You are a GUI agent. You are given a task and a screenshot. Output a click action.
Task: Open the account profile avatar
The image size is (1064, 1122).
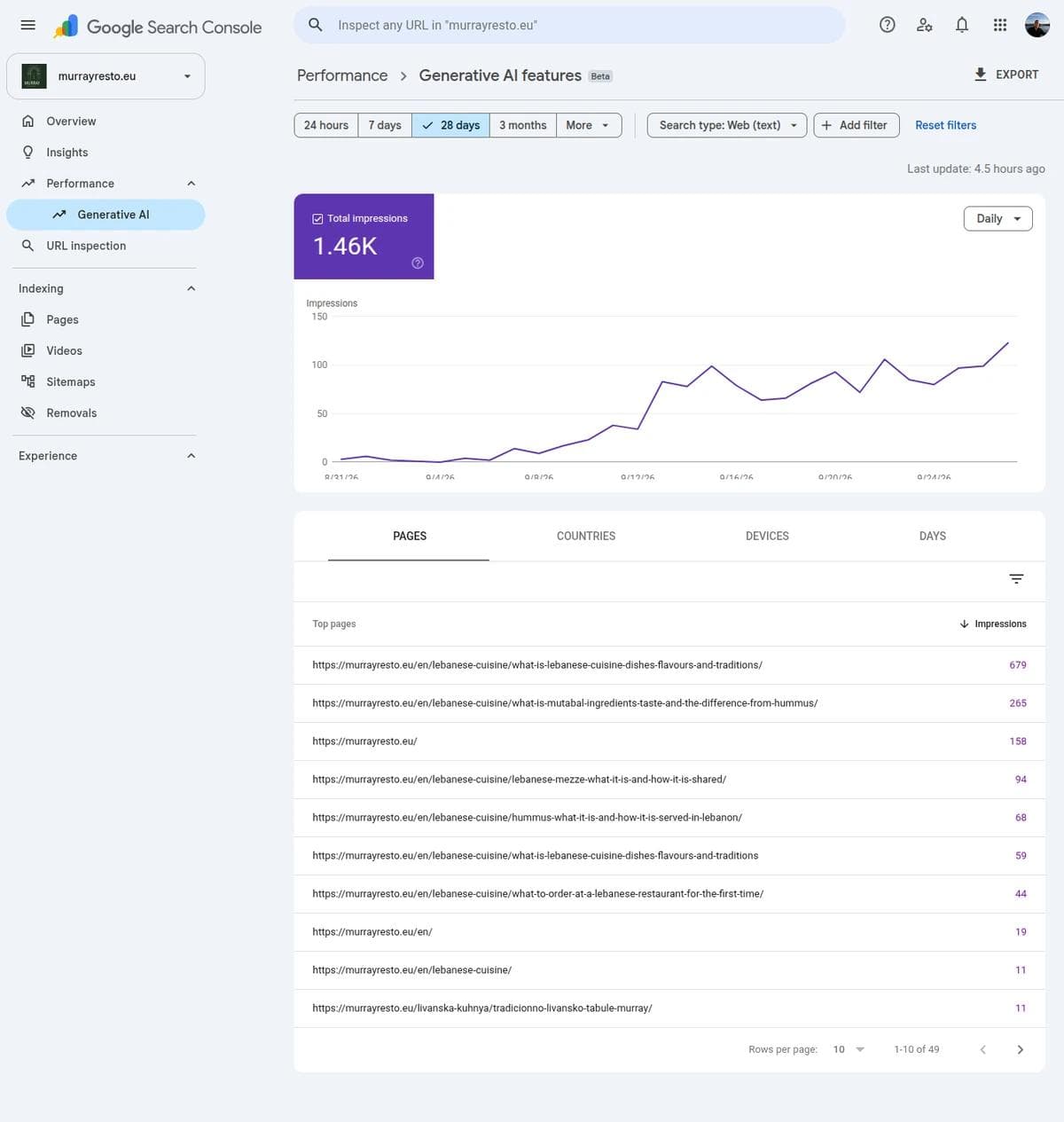point(1037,25)
